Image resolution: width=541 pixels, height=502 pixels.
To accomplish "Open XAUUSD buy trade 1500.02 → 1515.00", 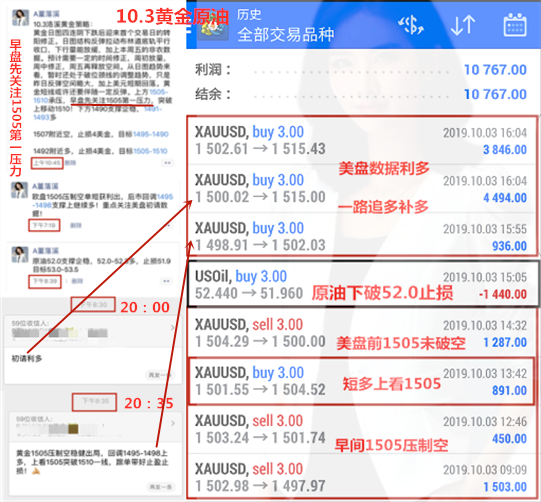I will [x=362, y=189].
